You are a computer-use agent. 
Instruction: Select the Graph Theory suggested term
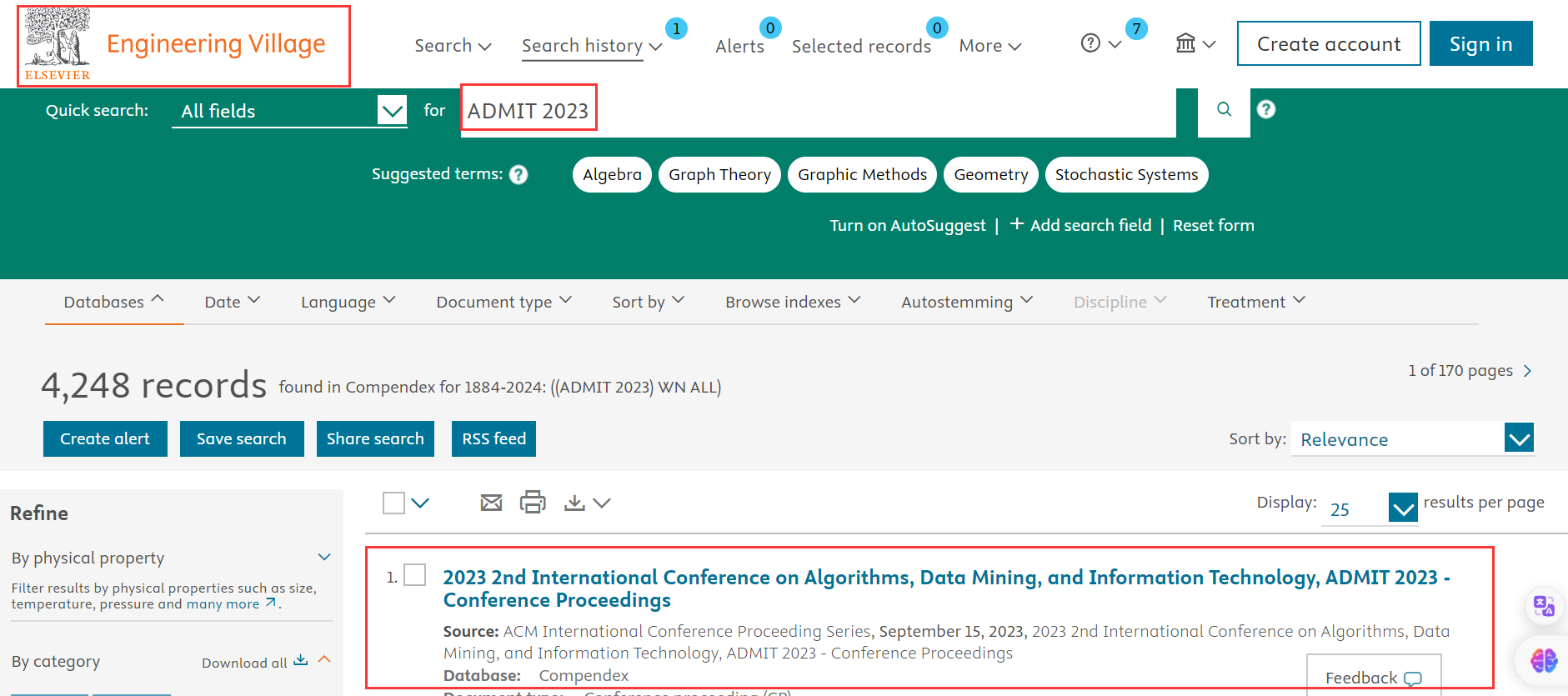click(719, 175)
